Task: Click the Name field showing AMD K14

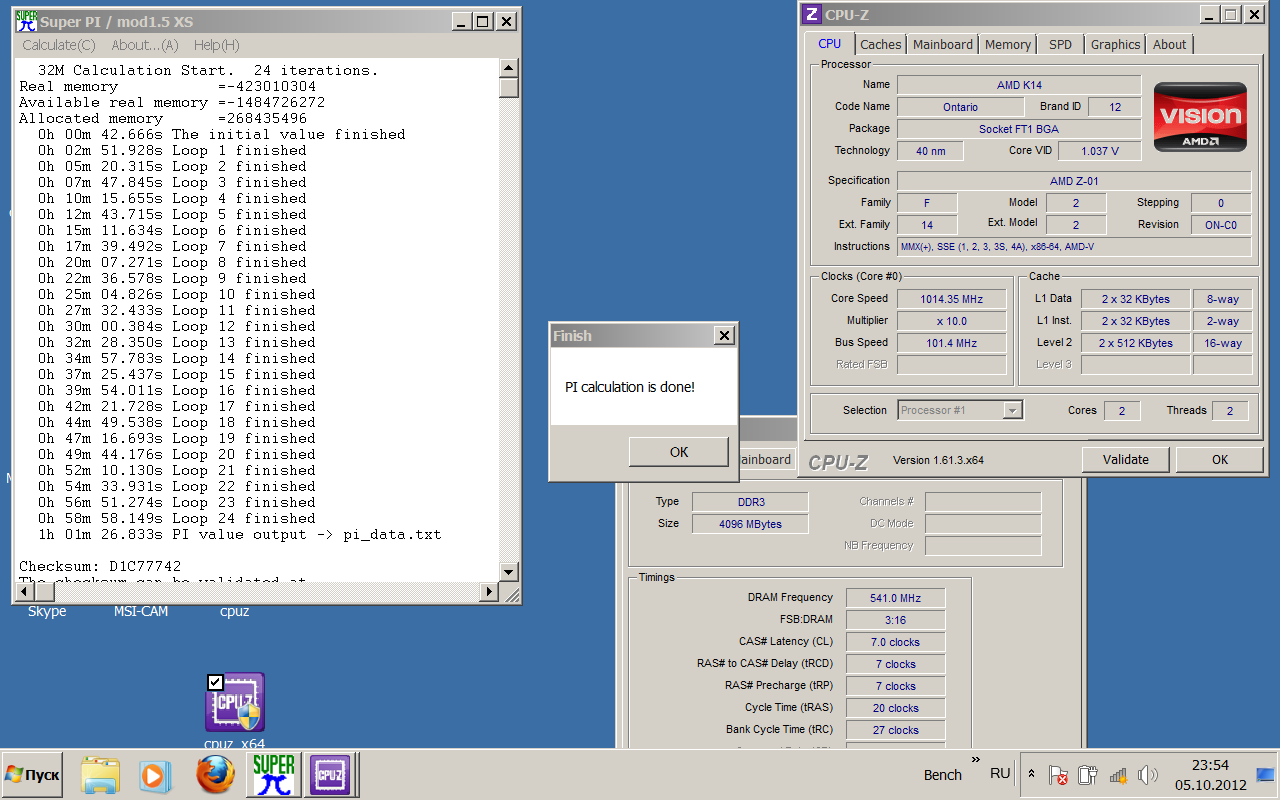Action: (1019, 85)
